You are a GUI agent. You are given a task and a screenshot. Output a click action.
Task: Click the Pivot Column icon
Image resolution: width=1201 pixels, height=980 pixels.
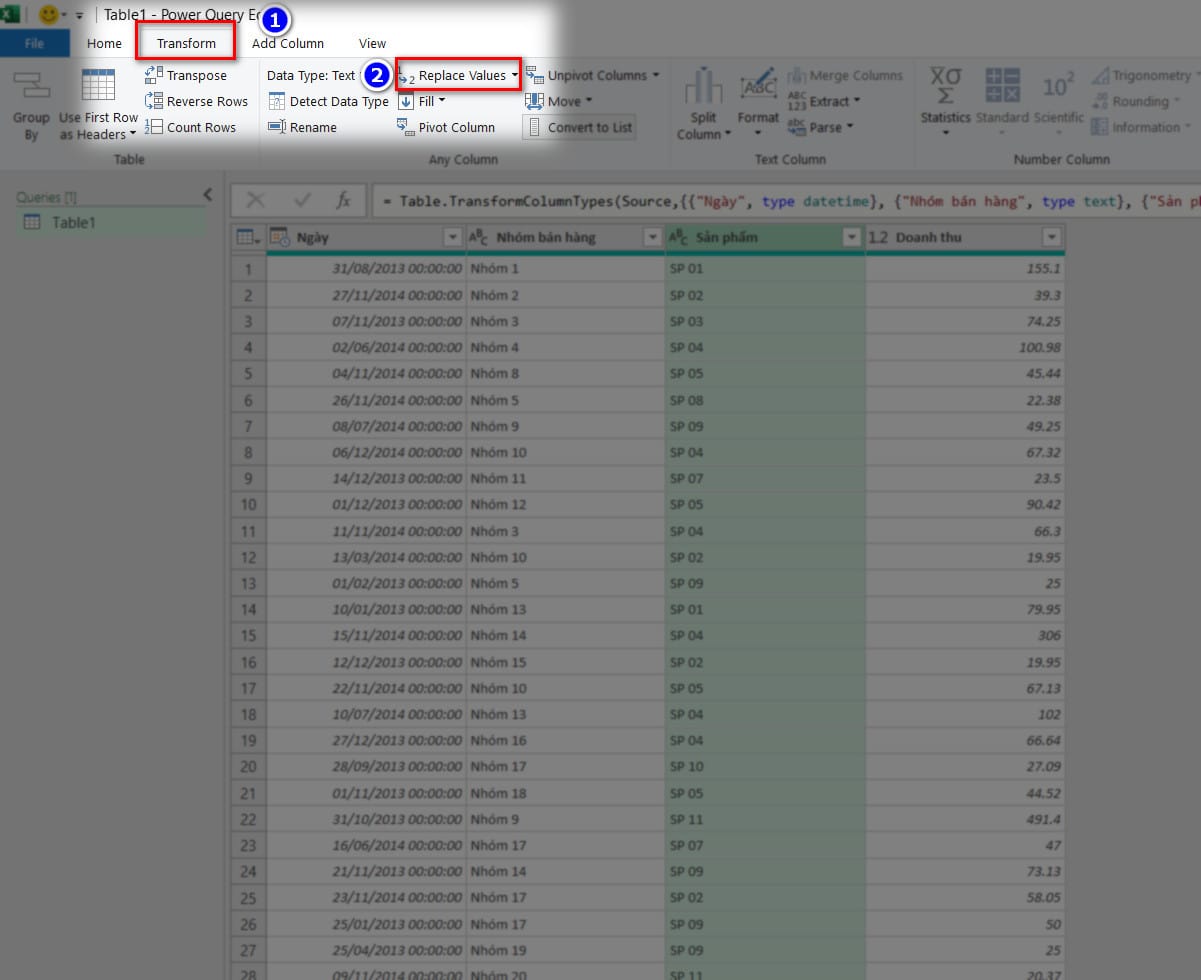point(406,127)
